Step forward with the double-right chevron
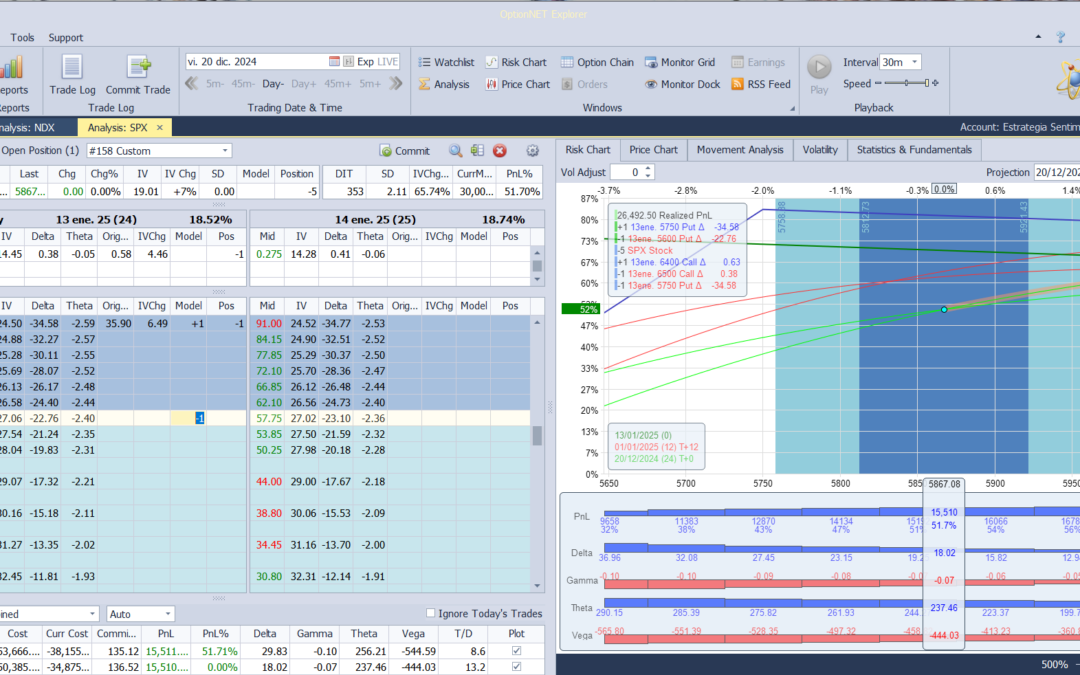1080x675 pixels. pos(395,83)
